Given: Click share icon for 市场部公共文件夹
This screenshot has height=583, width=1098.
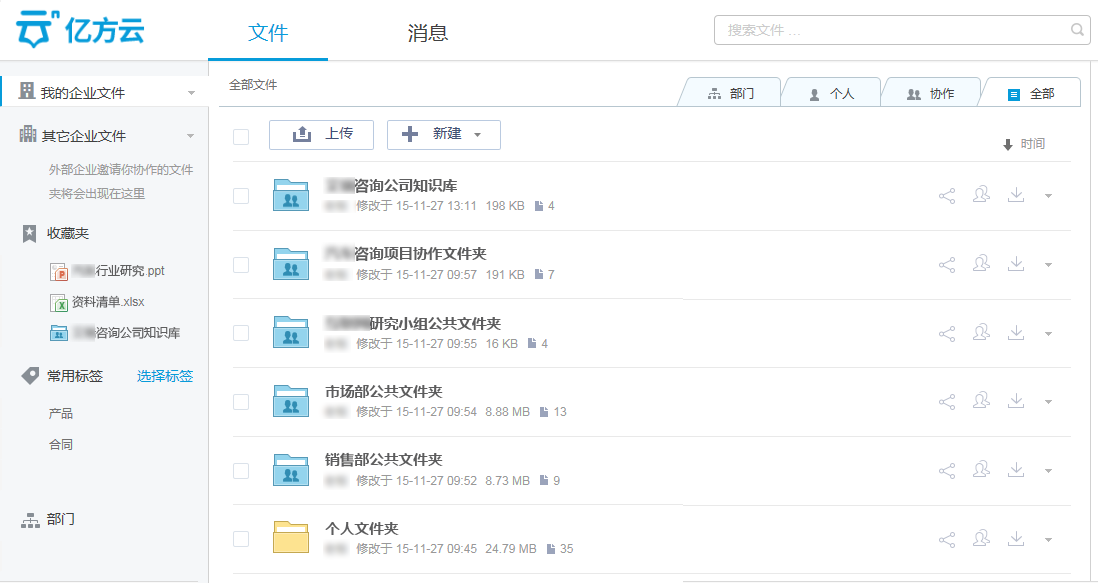Looking at the screenshot, I should 947,402.
